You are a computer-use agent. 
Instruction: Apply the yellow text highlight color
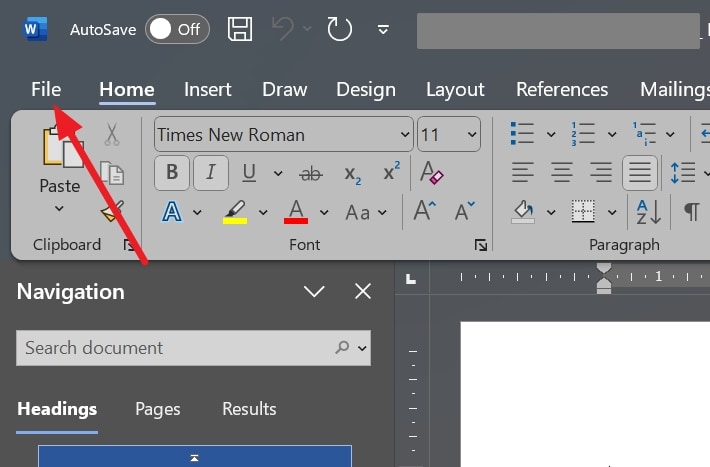point(235,212)
